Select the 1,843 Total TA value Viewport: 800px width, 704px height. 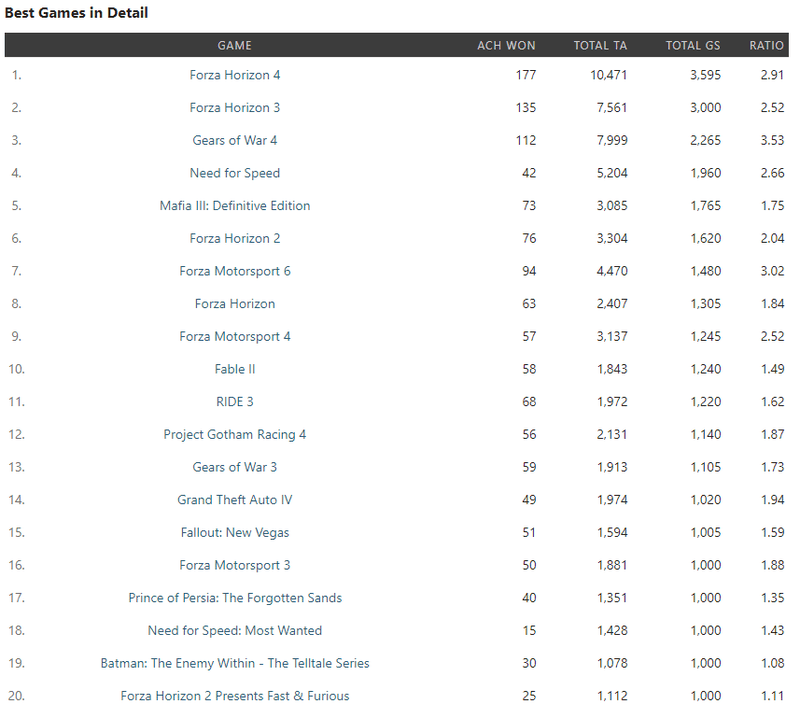pos(612,369)
